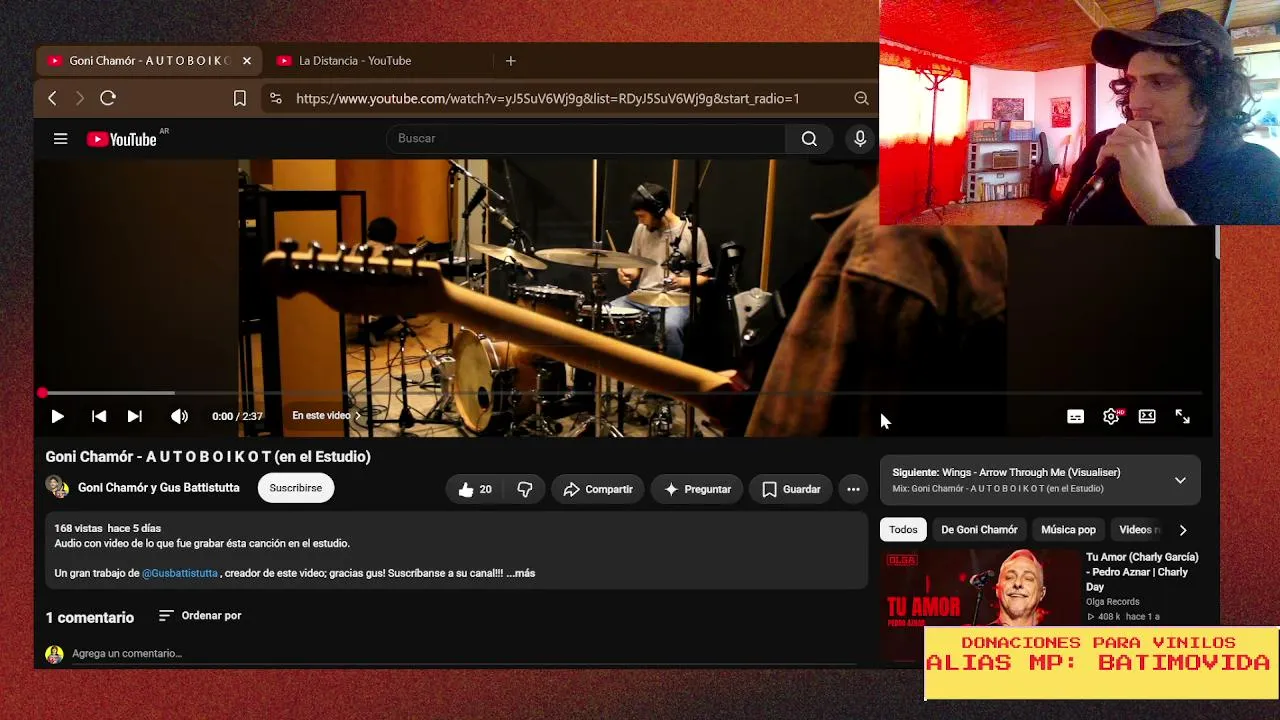Open site information icon in address bar
Viewport: 1280px width, 720px height.
(x=275, y=98)
